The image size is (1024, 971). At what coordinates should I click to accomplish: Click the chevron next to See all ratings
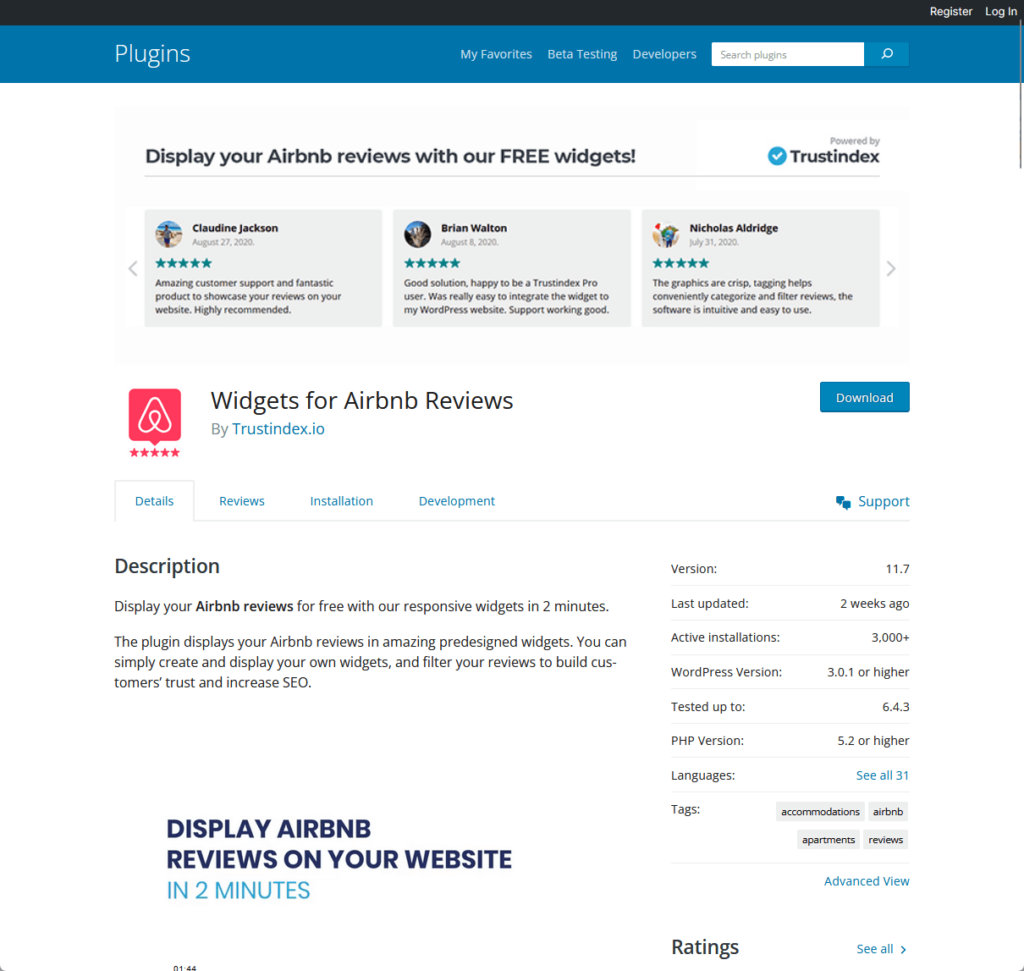tap(903, 949)
